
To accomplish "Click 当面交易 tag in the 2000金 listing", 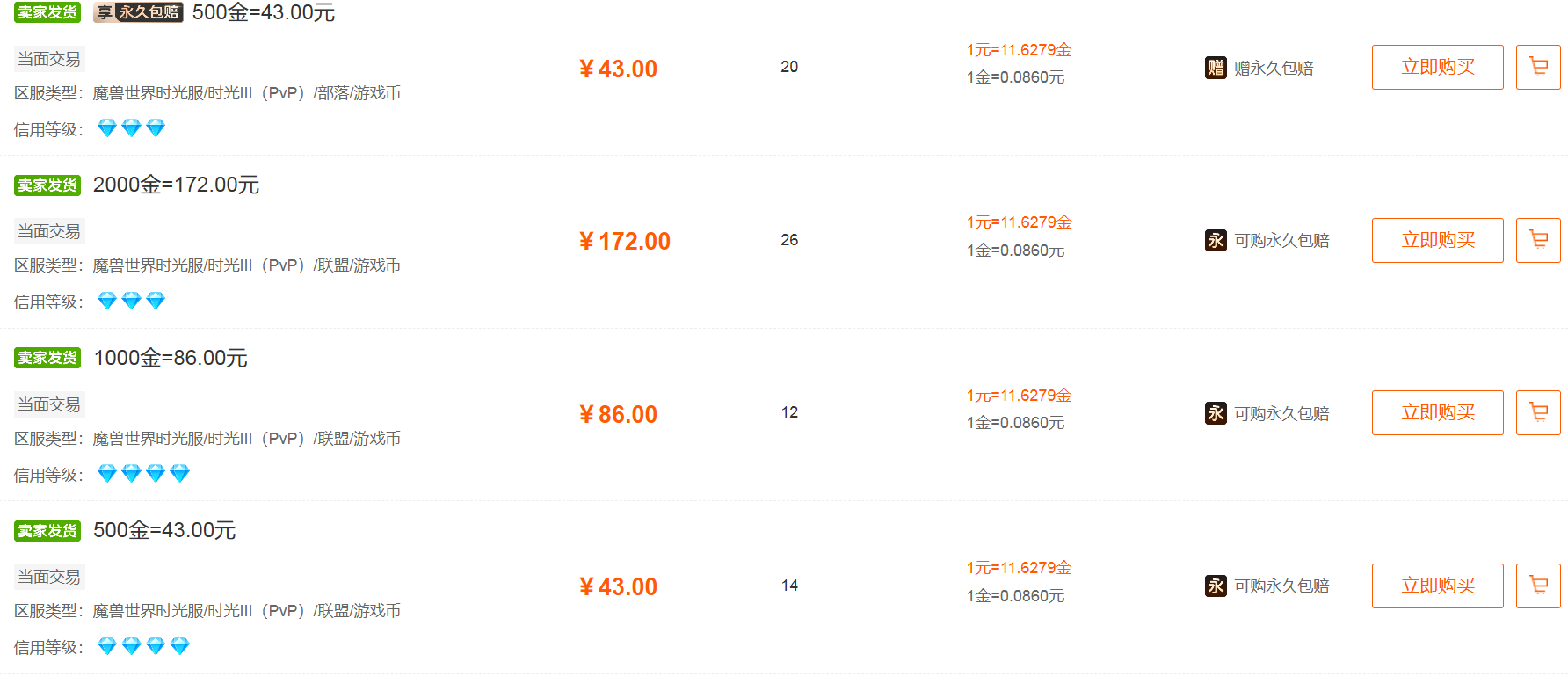I will click(x=49, y=231).
